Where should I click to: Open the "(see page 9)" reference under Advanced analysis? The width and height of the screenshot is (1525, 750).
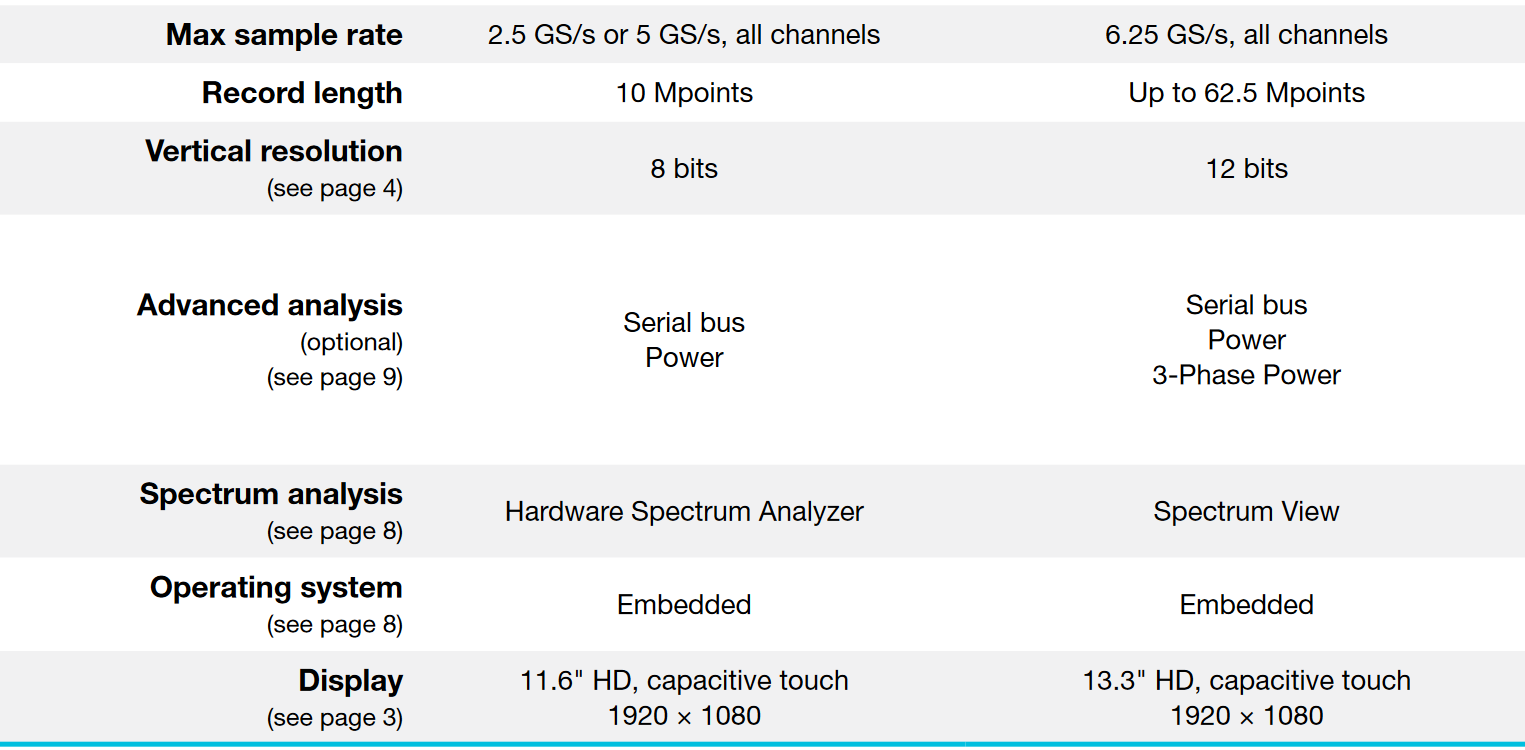click(335, 378)
